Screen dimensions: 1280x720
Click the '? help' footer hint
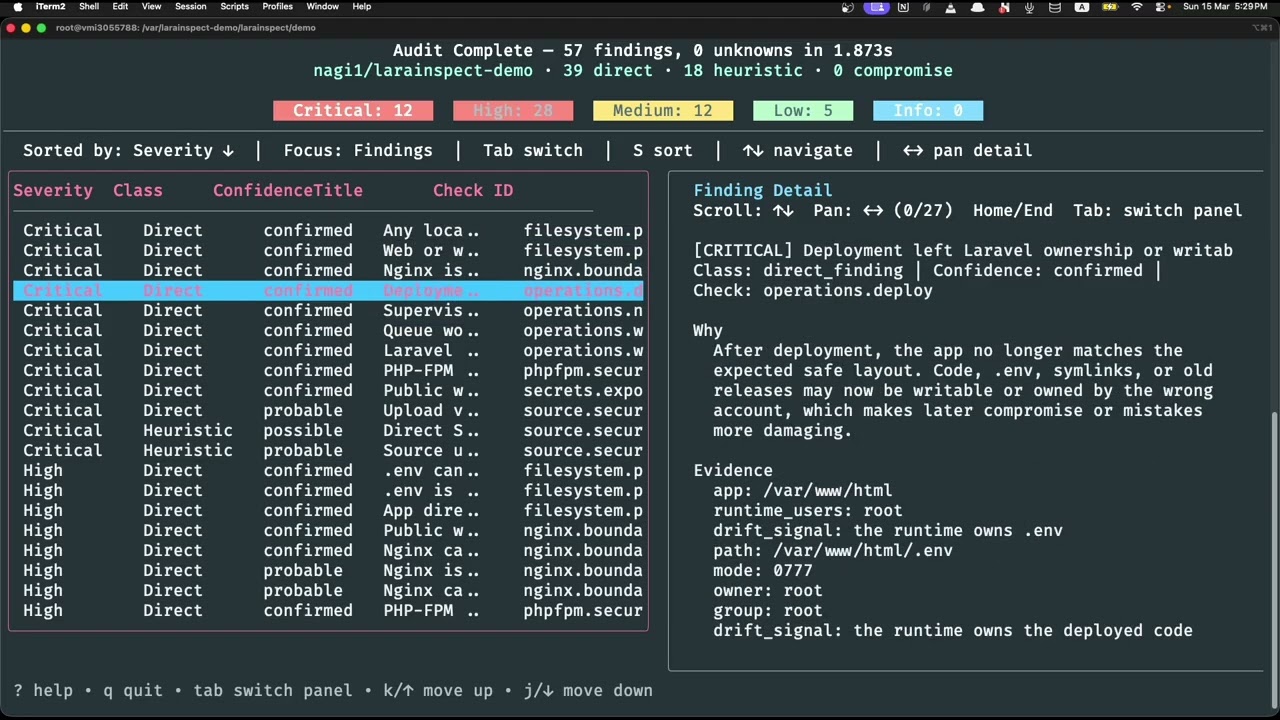[x=43, y=690]
